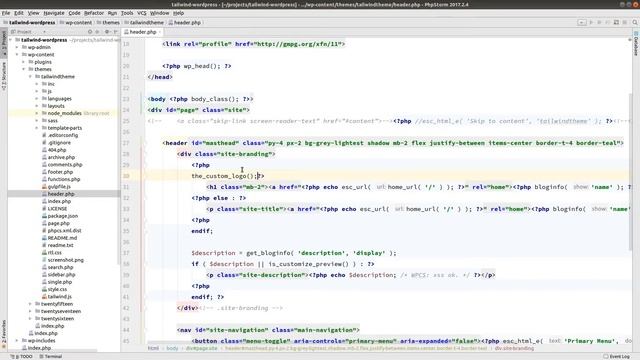Viewport: 640px width, 360px height.
Task: Click the sass folder icon
Action: pyautogui.click(x=44, y=121)
